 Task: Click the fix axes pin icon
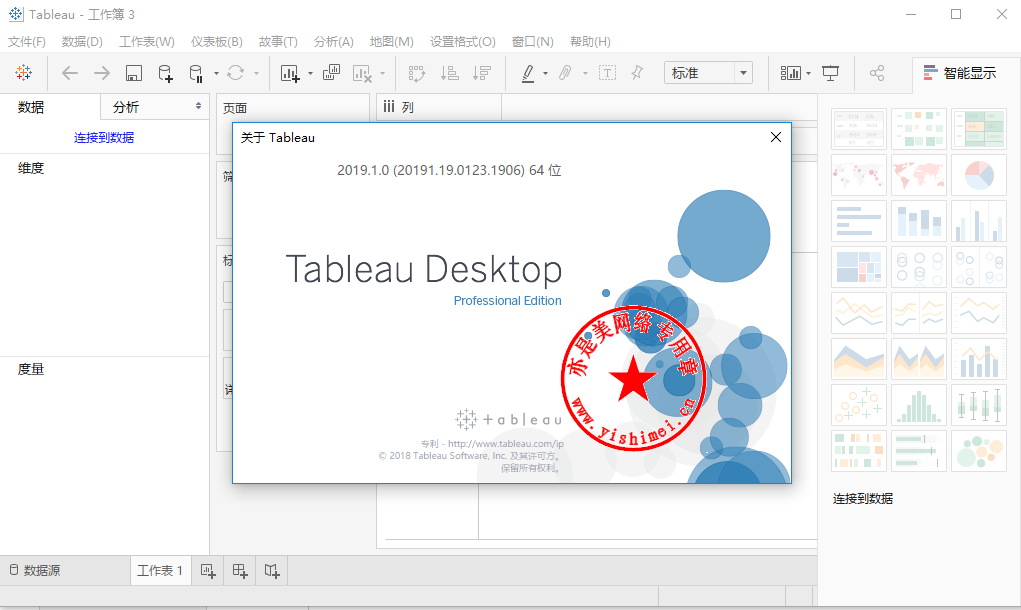637,72
